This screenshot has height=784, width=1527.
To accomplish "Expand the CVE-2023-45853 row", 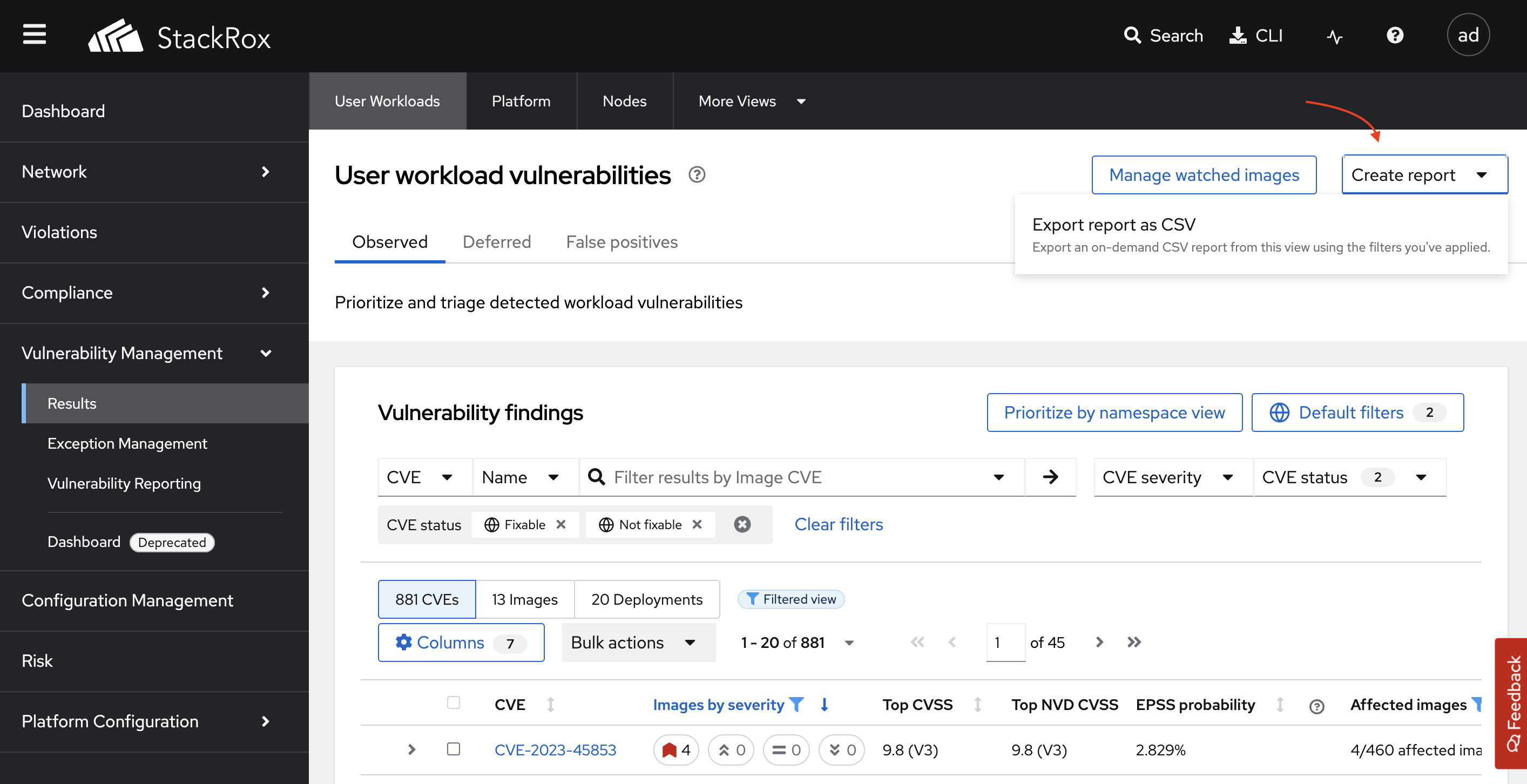I will [x=411, y=749].
